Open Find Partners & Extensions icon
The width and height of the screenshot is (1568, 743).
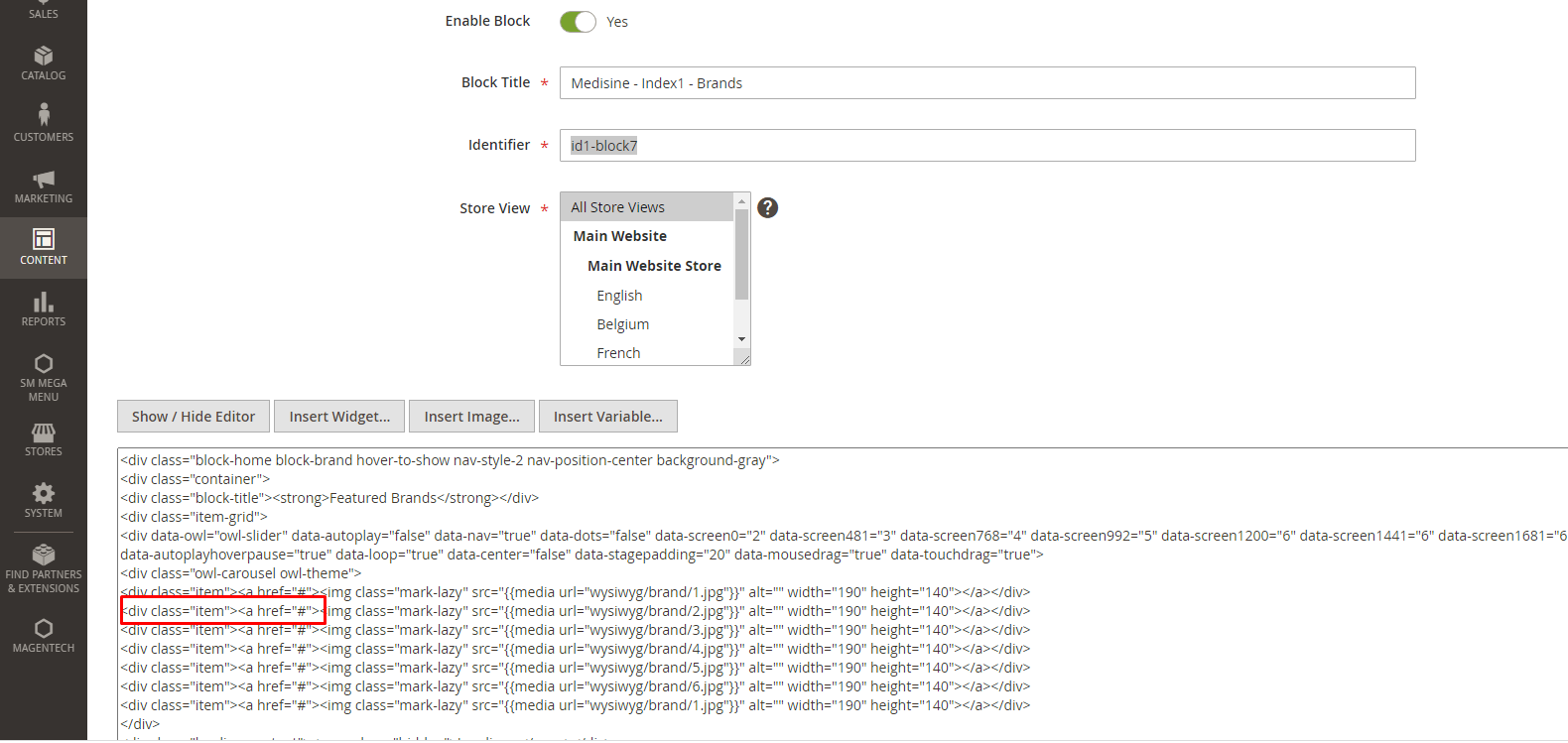(44, 554)
